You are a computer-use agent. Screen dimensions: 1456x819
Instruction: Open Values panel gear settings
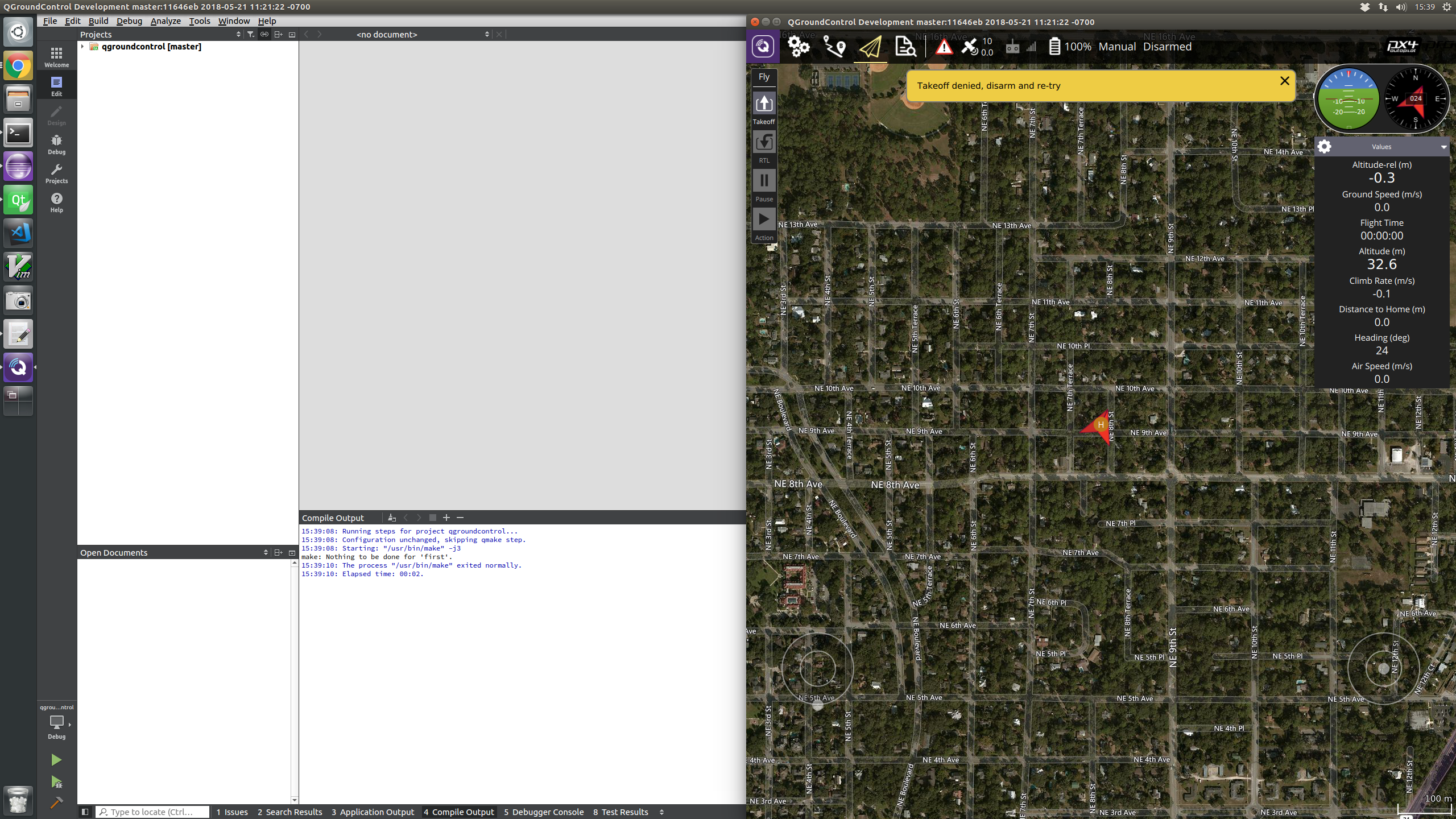(x=1324, y=147)
